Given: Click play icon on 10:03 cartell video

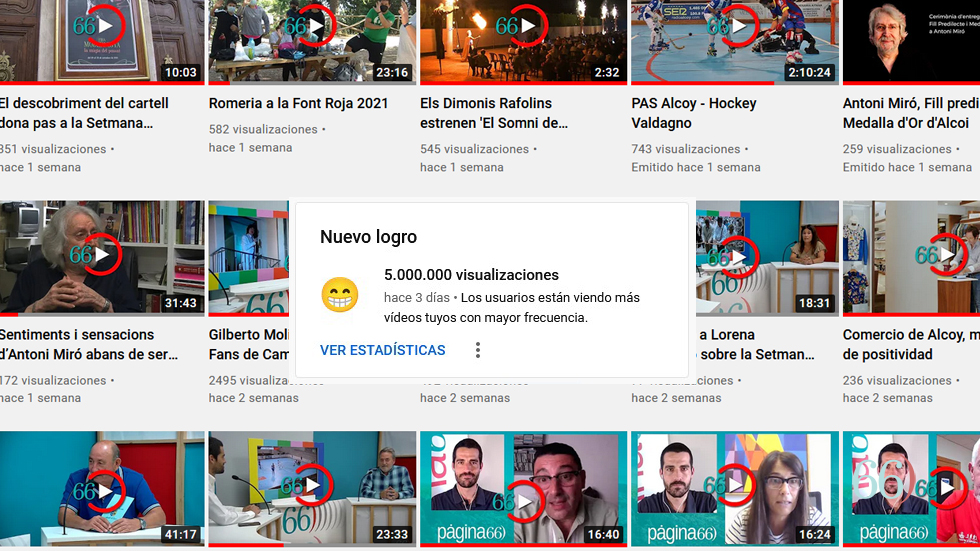Looking at the screenshot, I should point(104,26).
